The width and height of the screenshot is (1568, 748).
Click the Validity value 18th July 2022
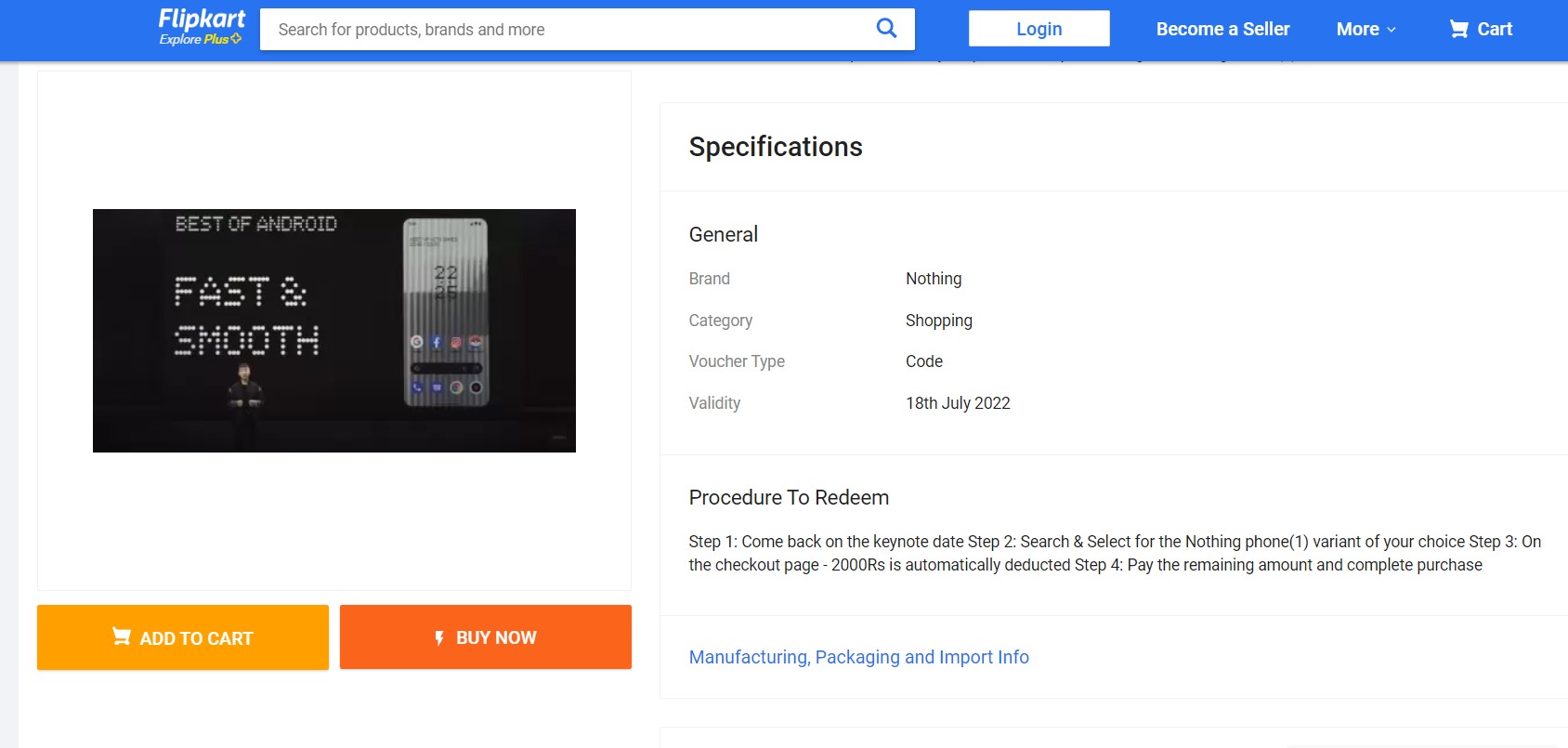click(958, 403)
